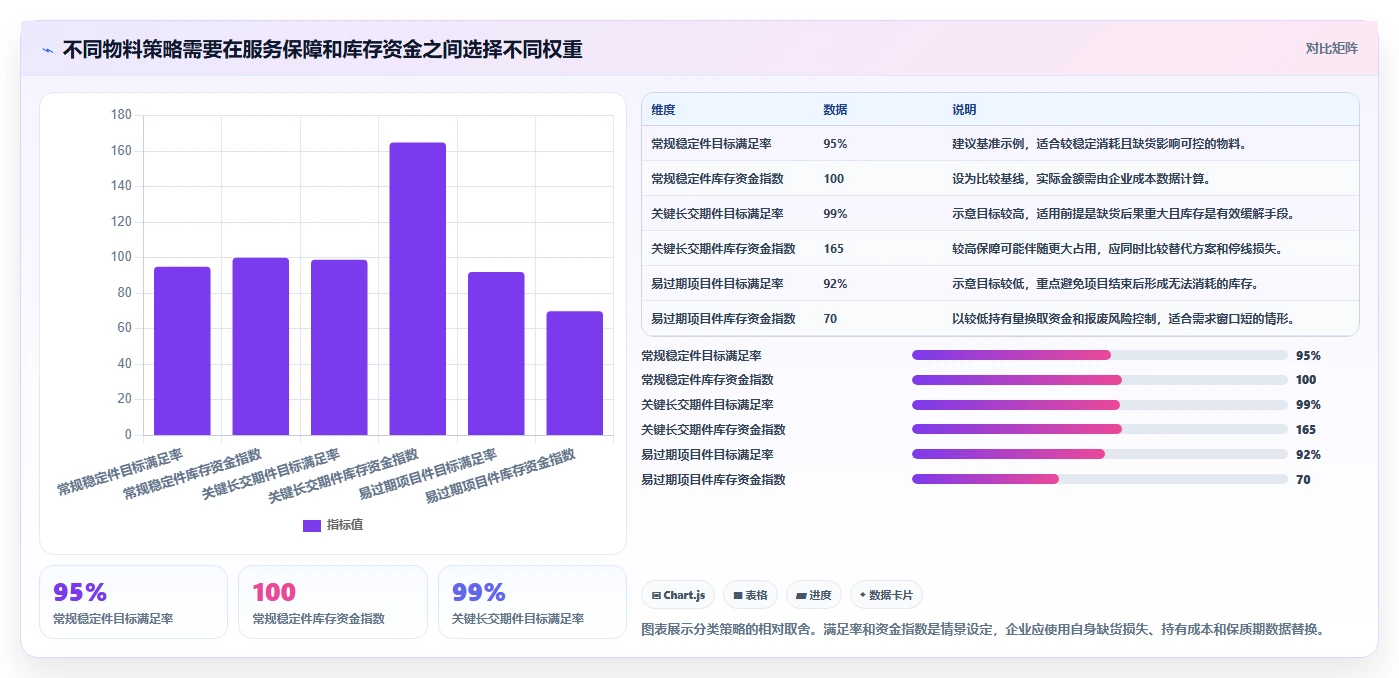Click progress bar for 常规稳定件库存资金指数
This screenshot has height=678, width=1399.
[x=1099, y=380]
